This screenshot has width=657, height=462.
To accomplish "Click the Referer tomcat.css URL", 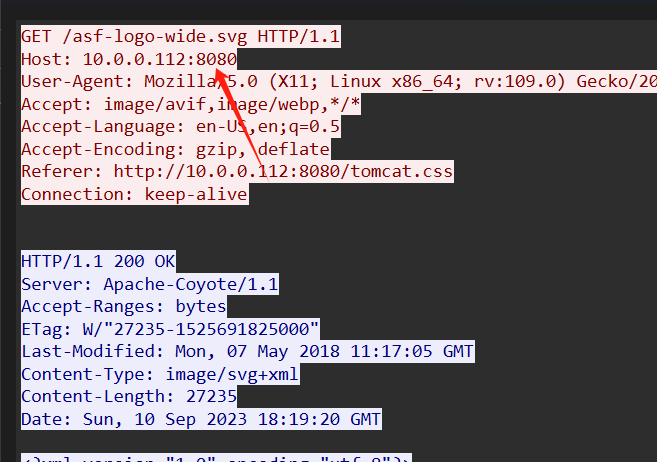I will [283, 172].
